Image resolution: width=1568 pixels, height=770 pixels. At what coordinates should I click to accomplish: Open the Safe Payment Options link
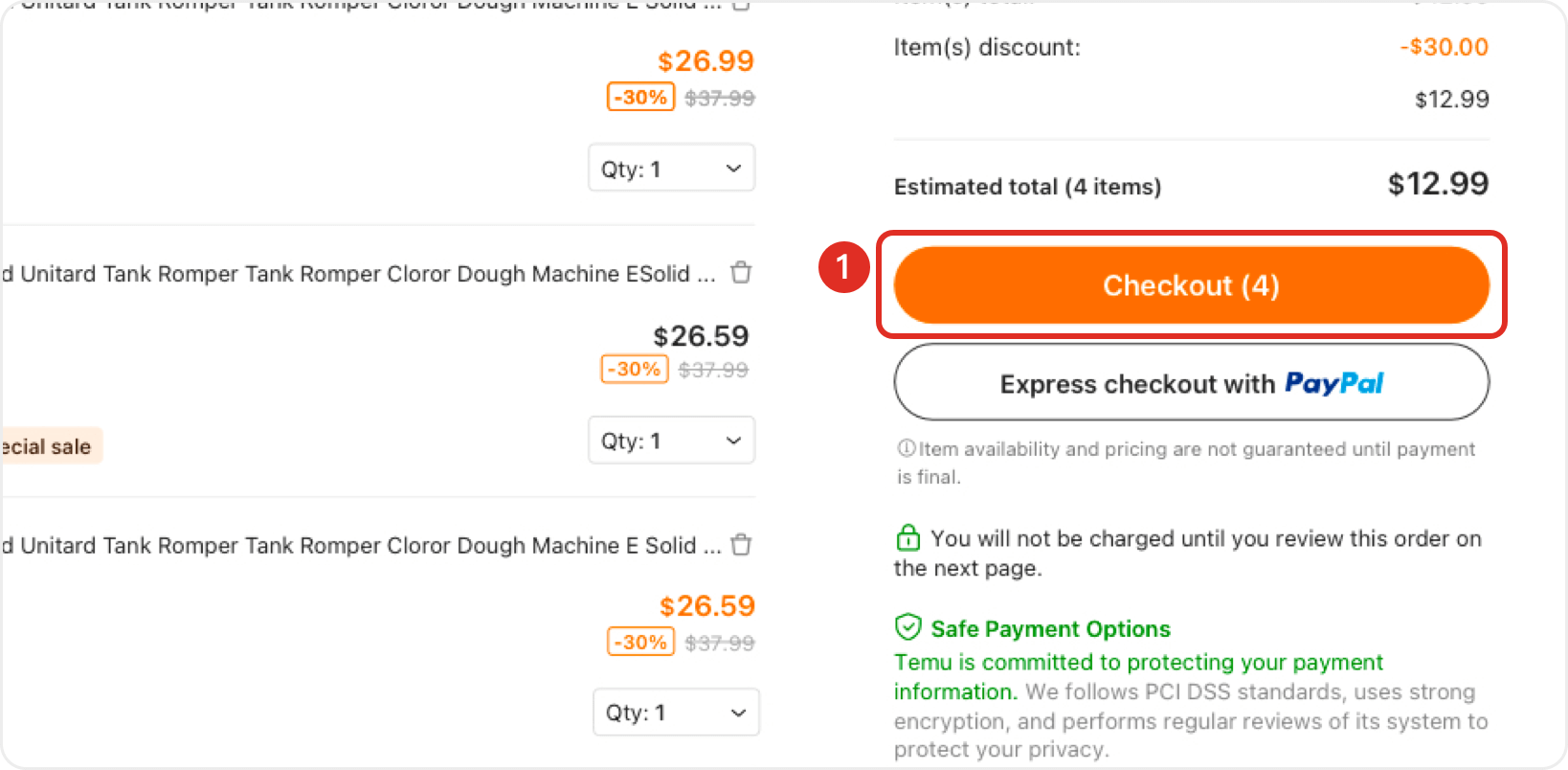pos(1050,629)
